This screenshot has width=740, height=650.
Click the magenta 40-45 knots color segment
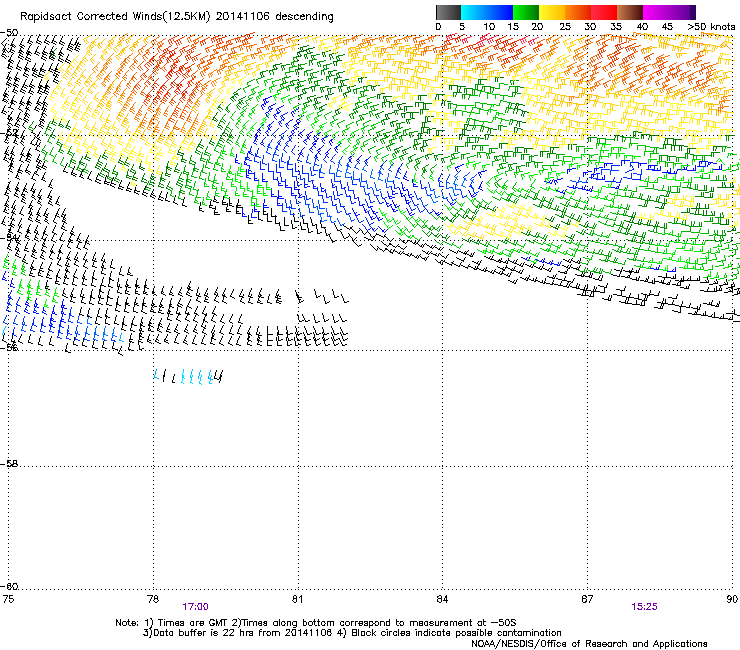pyautogui.click(x=656, y=12)
